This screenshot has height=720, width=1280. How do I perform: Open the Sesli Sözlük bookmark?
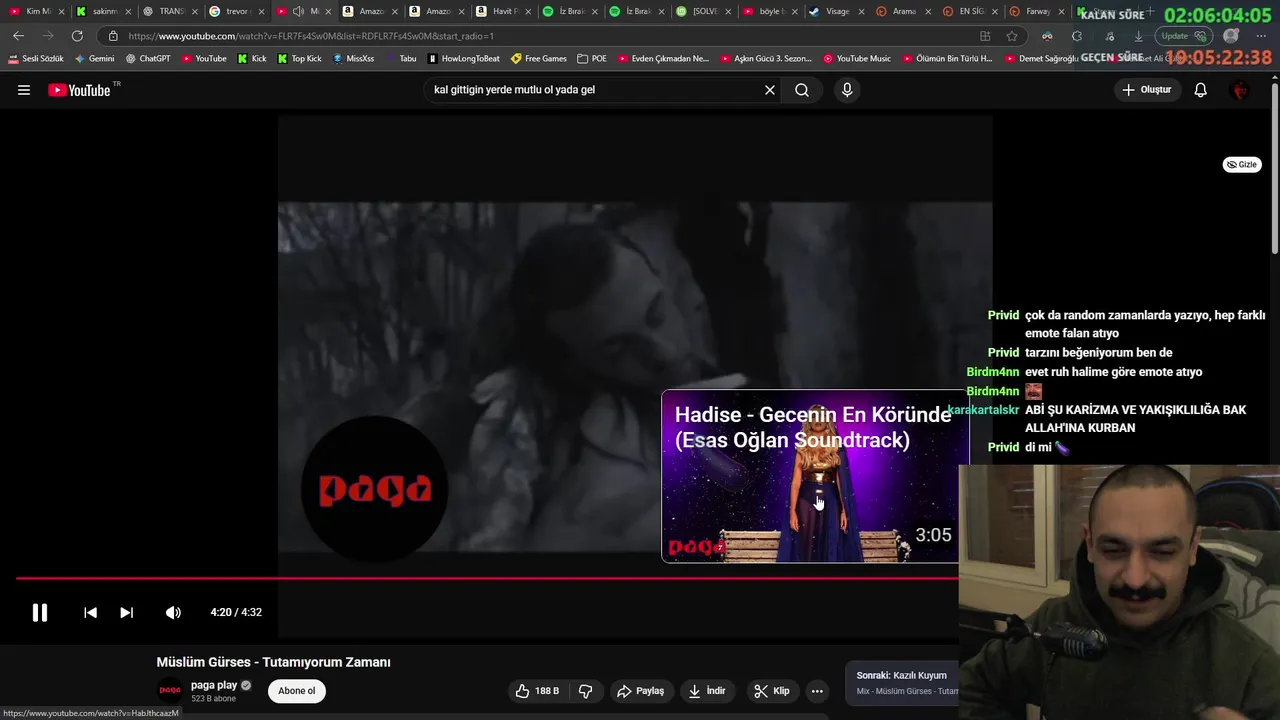click(x=36, y=59)
